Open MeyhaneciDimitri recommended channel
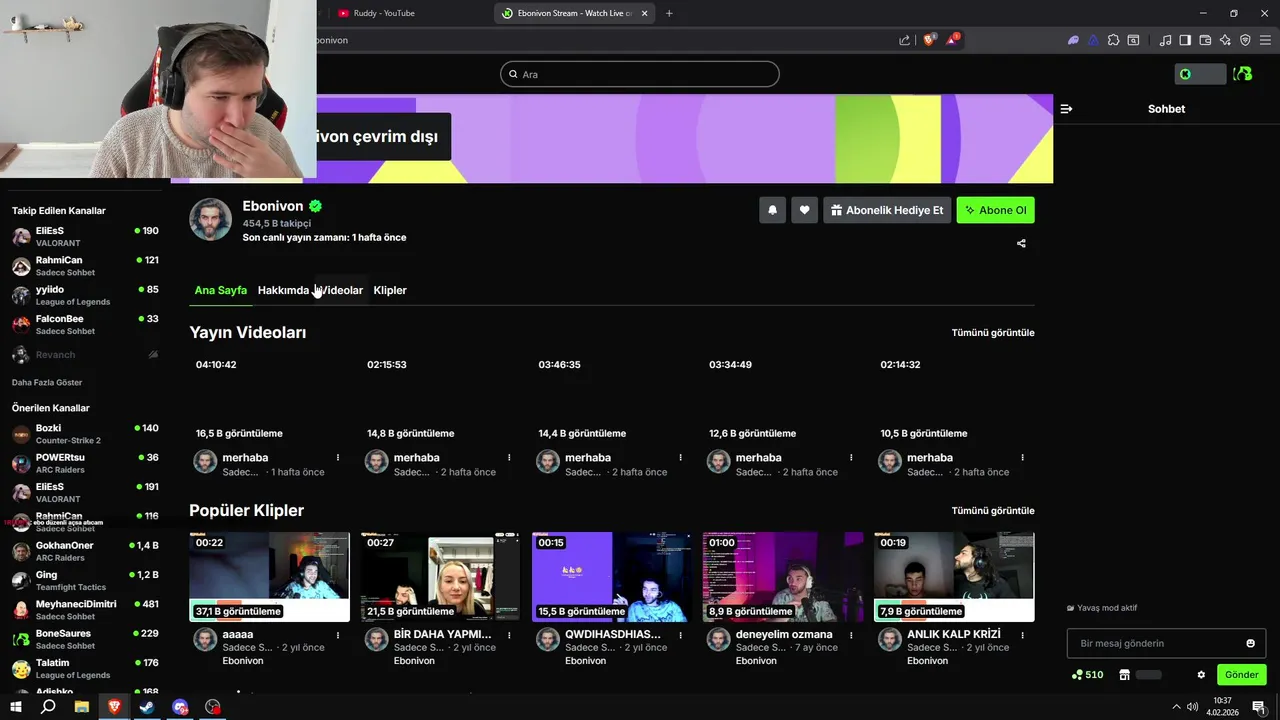The image size is (1280, 720). [x=85, y=610]
